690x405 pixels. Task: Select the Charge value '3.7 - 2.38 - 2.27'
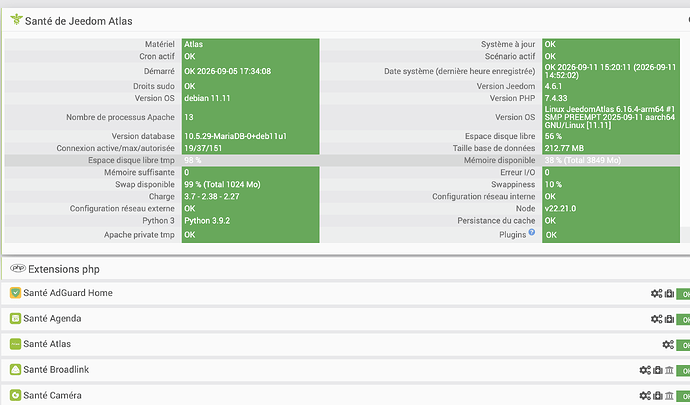pos(212,196)
